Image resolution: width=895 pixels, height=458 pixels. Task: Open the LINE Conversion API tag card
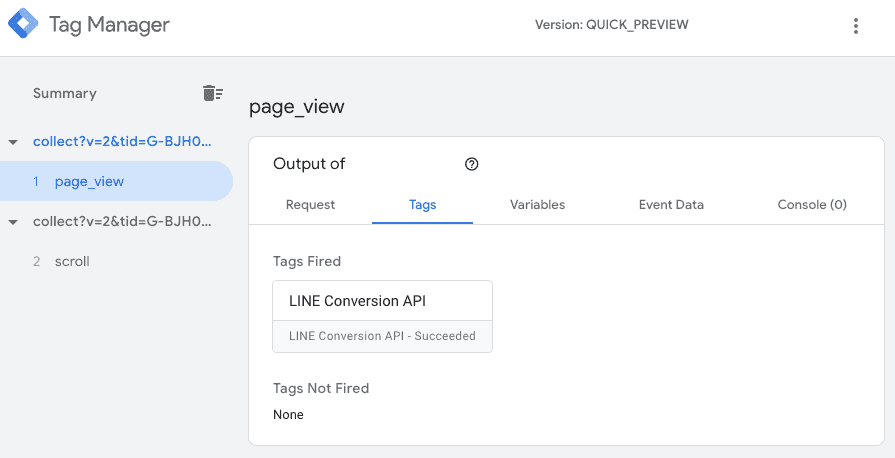coord(382,316)
